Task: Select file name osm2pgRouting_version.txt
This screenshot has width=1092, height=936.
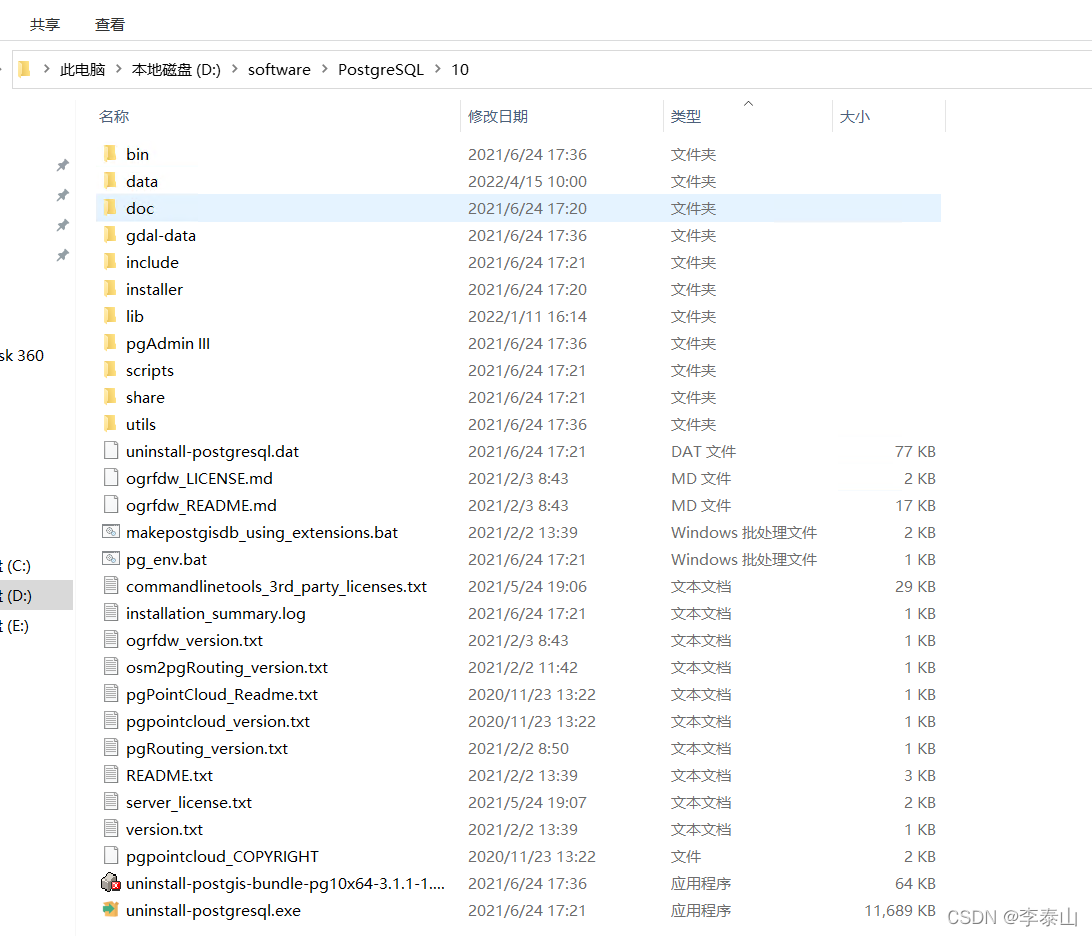Action: (227, 668)
